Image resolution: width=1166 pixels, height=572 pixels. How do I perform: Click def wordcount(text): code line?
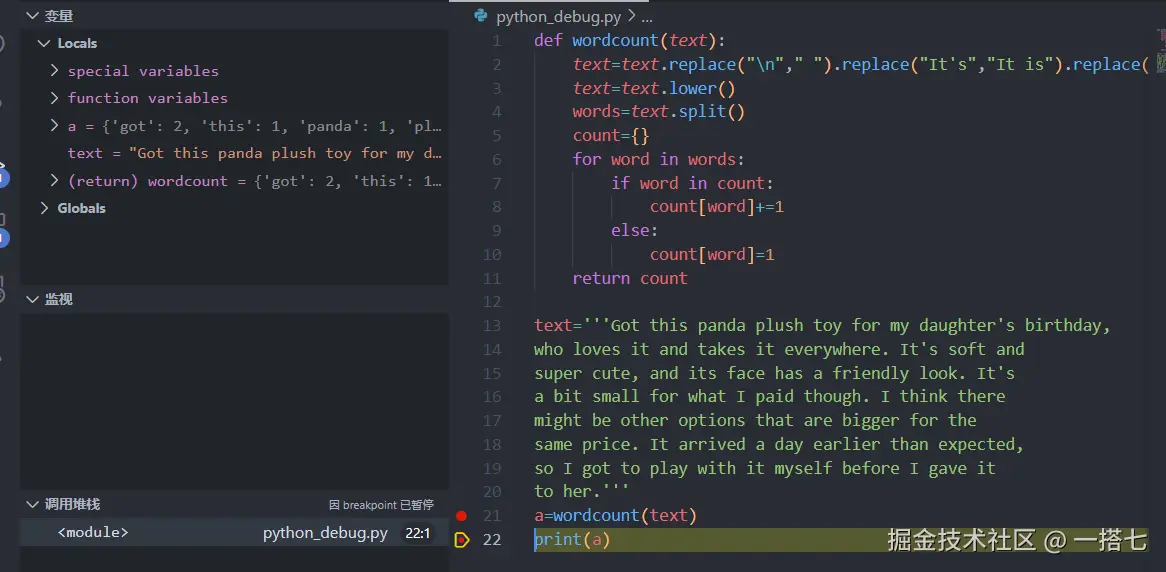tap(629, 40)
